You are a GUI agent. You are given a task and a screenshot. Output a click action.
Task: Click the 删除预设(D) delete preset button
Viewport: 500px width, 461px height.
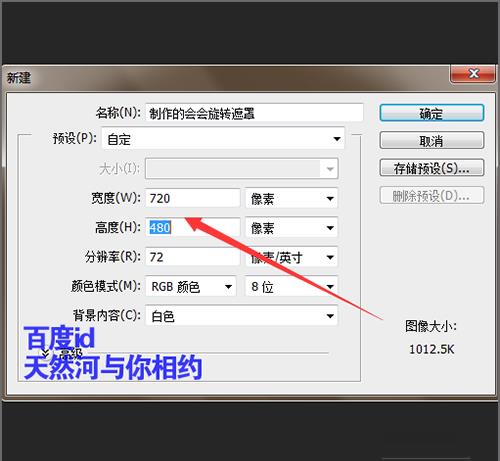click(432, 195)
